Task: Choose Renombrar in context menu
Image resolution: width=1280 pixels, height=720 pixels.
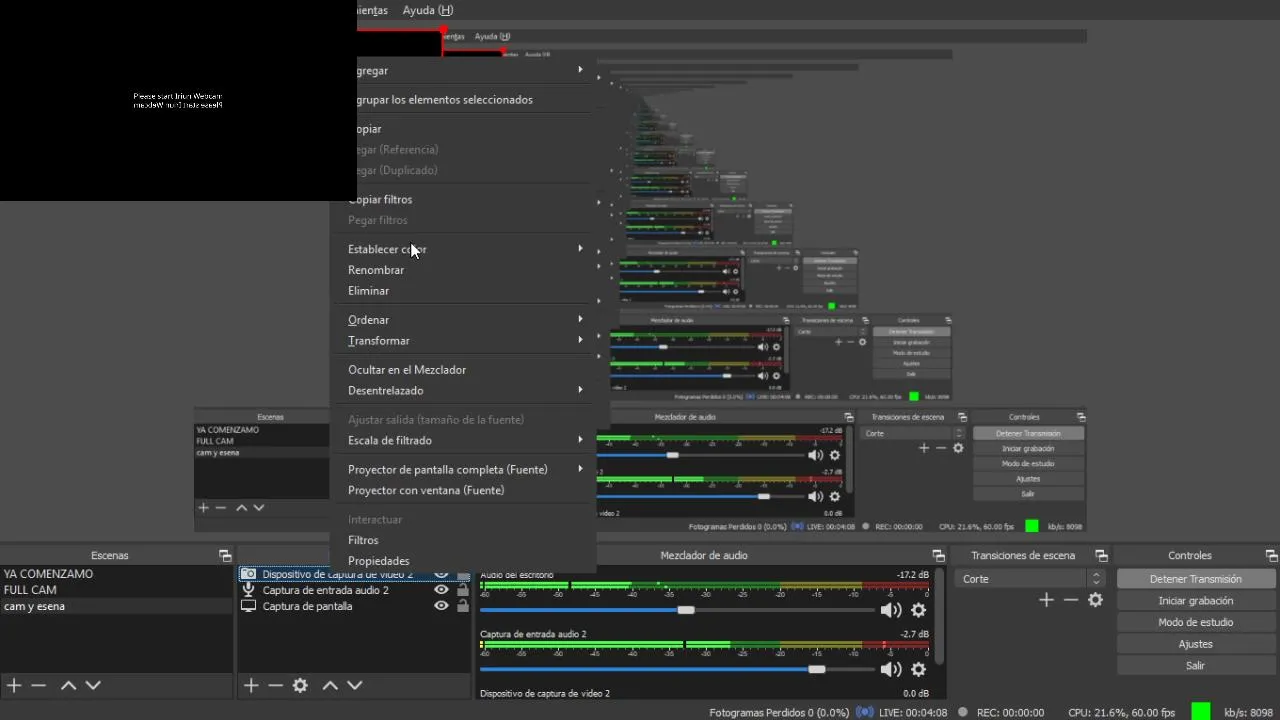Action: pos(463,270)
